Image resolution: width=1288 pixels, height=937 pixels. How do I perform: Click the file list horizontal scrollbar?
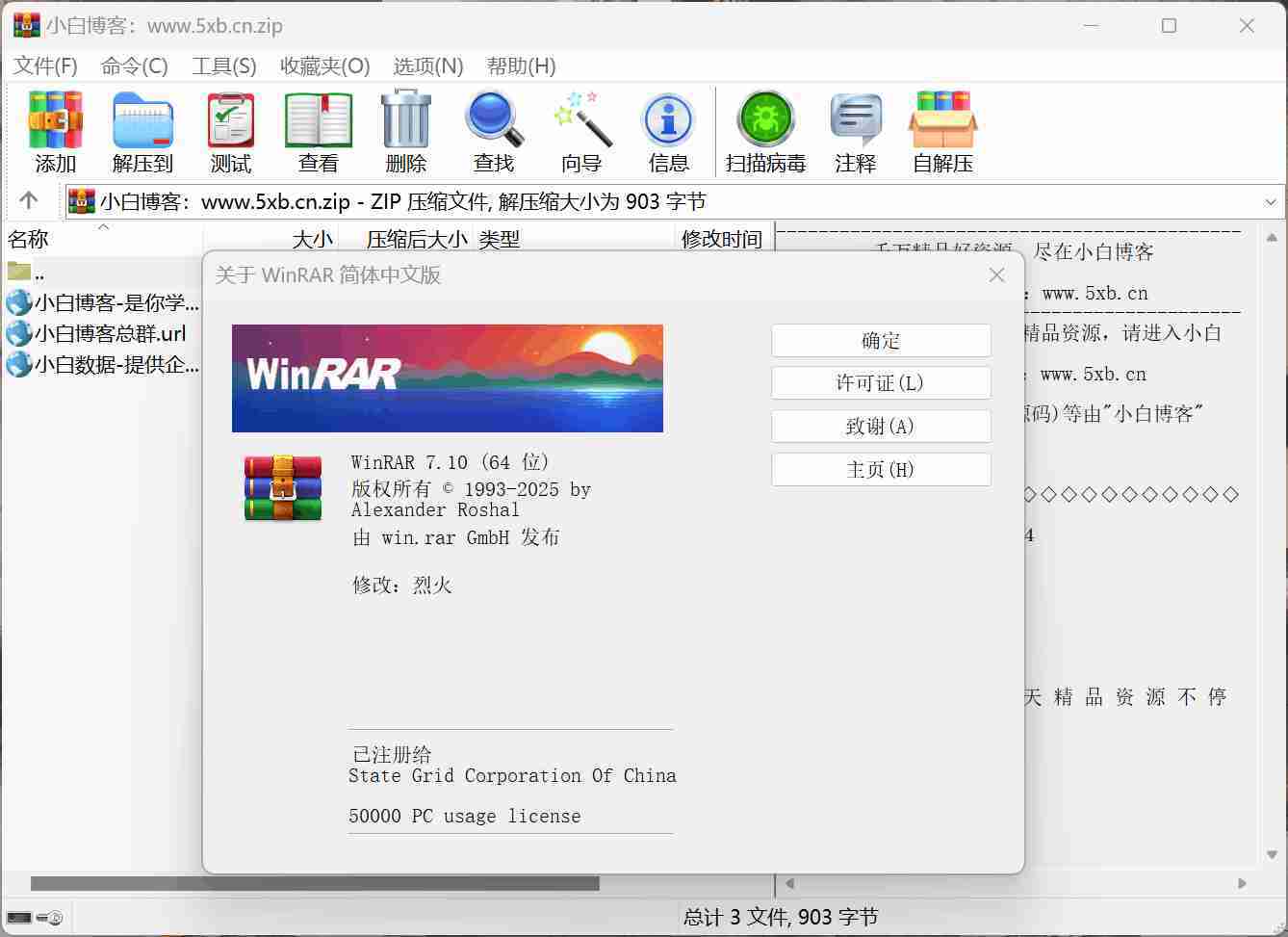[x=315, y=883]
